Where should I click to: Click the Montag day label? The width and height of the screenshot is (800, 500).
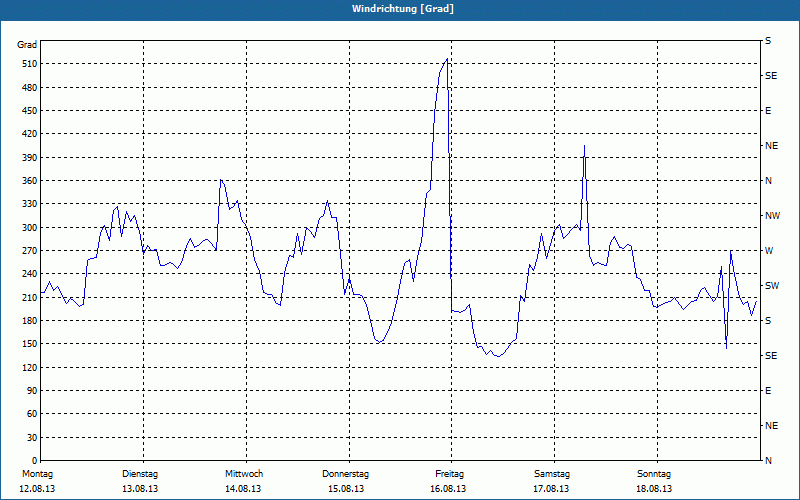click(x=37, y=474)
